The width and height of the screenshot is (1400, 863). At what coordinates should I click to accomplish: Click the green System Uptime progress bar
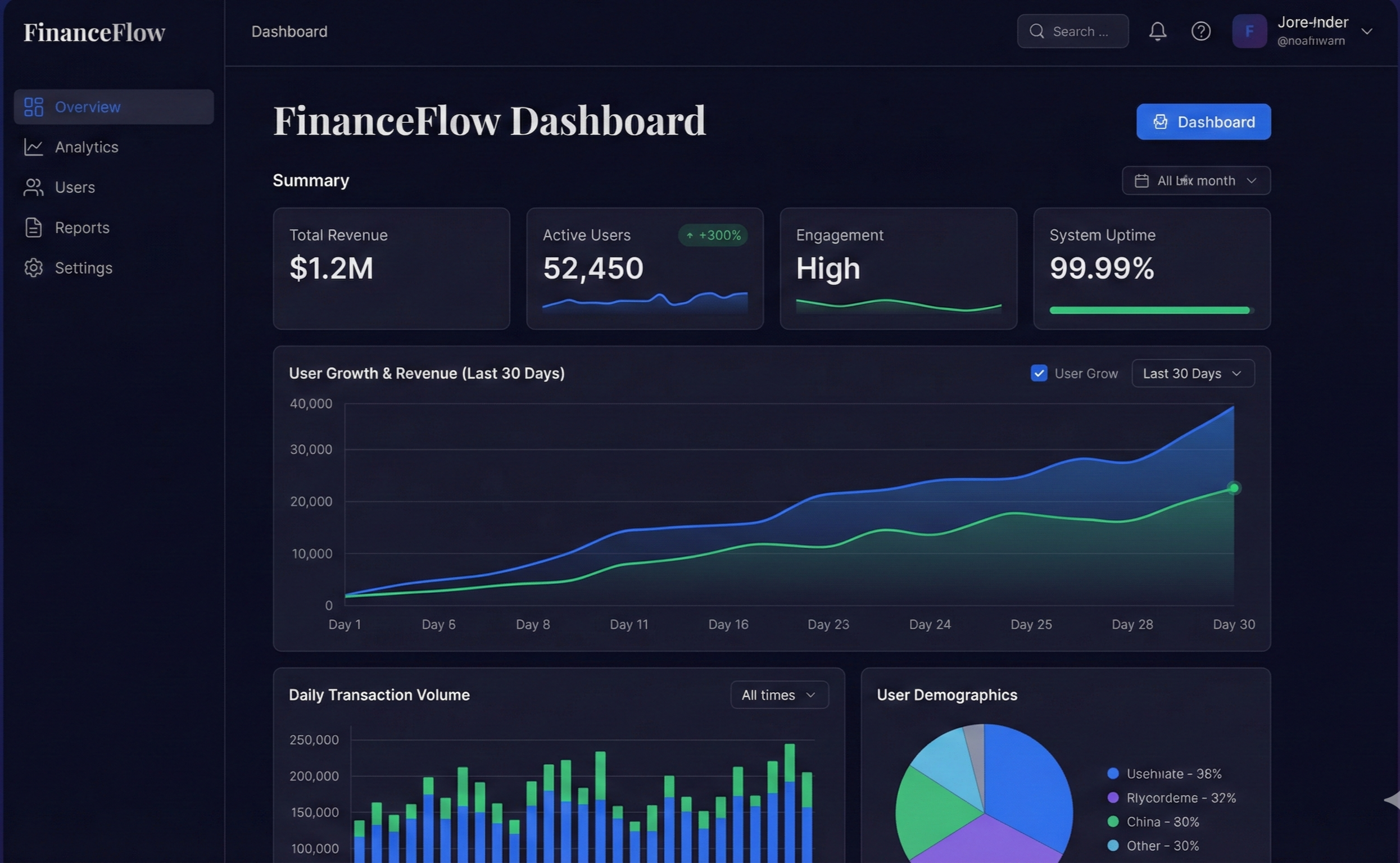point(1151,311)
